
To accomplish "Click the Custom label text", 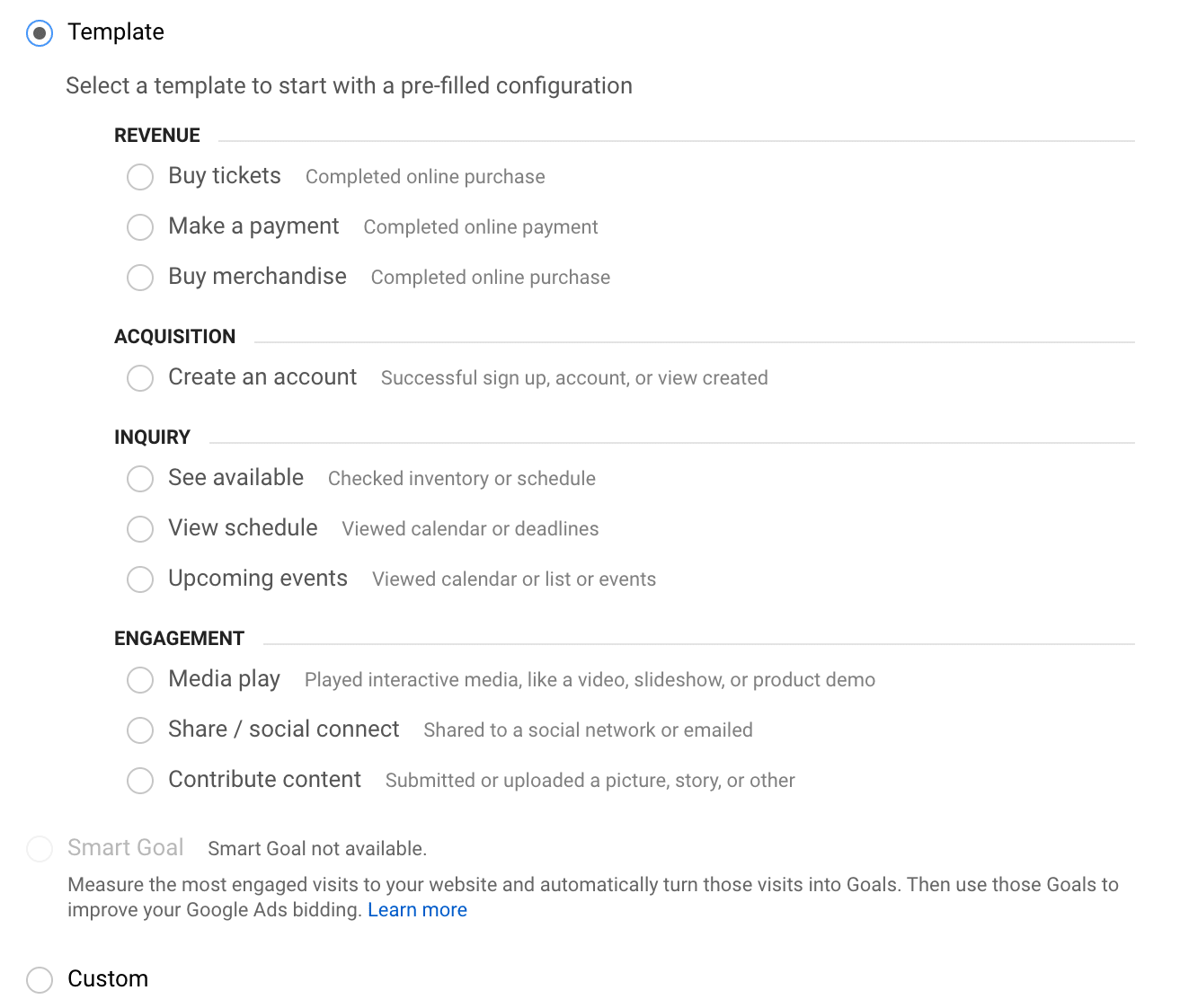I will [108, 978].
